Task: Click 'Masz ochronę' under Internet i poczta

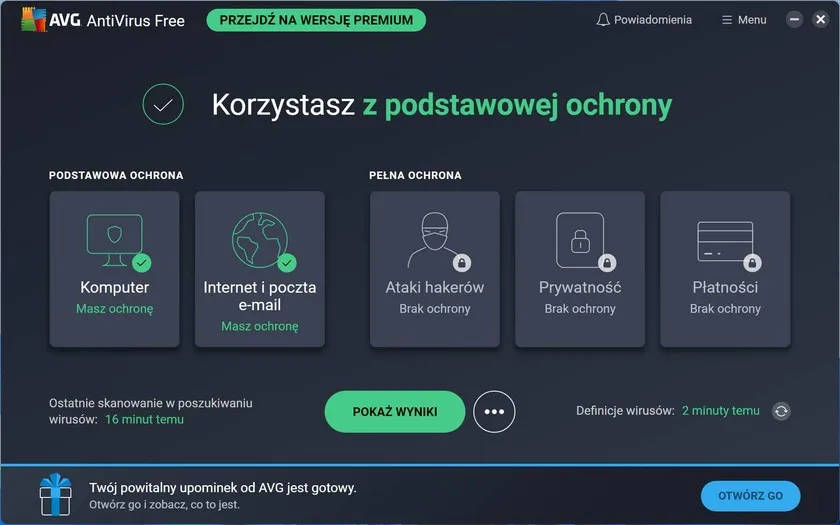Action: click(260, 326)
